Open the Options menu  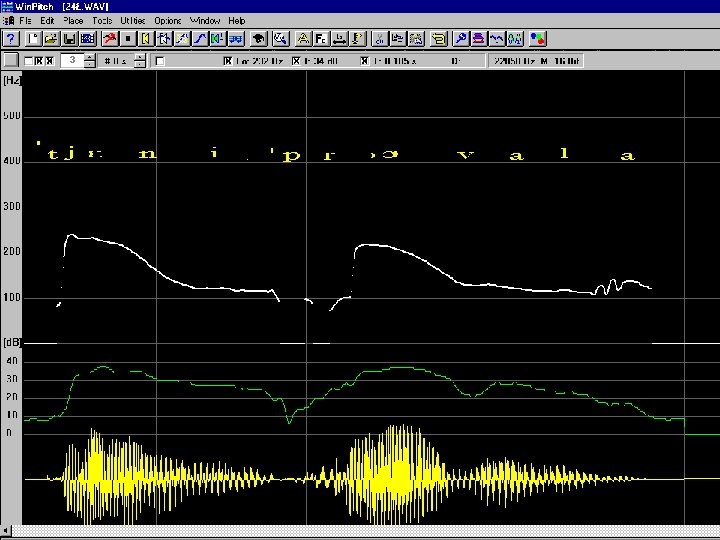(168, 21)
